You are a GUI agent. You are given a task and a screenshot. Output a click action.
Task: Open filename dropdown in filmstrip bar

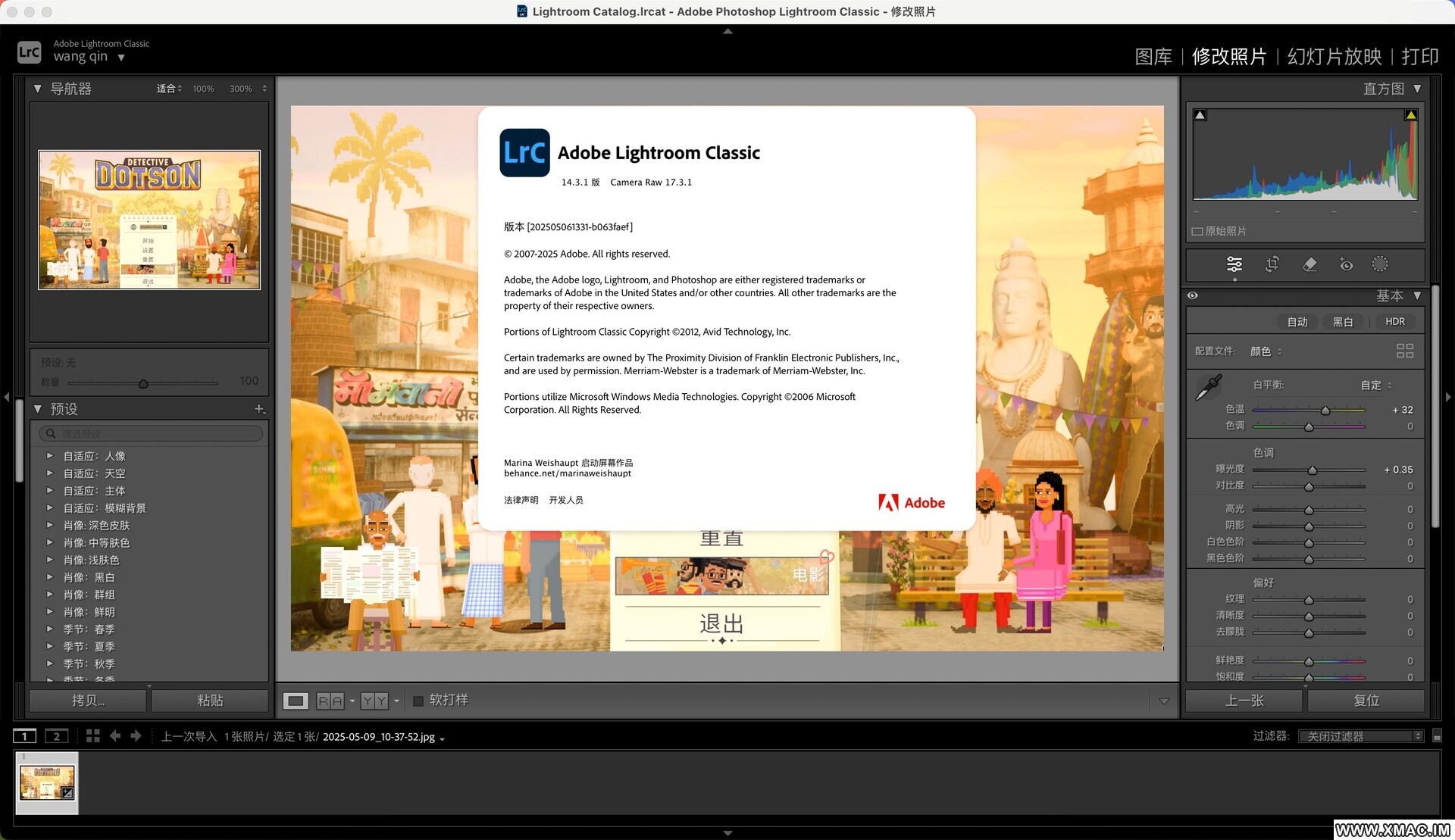[442, 739]
